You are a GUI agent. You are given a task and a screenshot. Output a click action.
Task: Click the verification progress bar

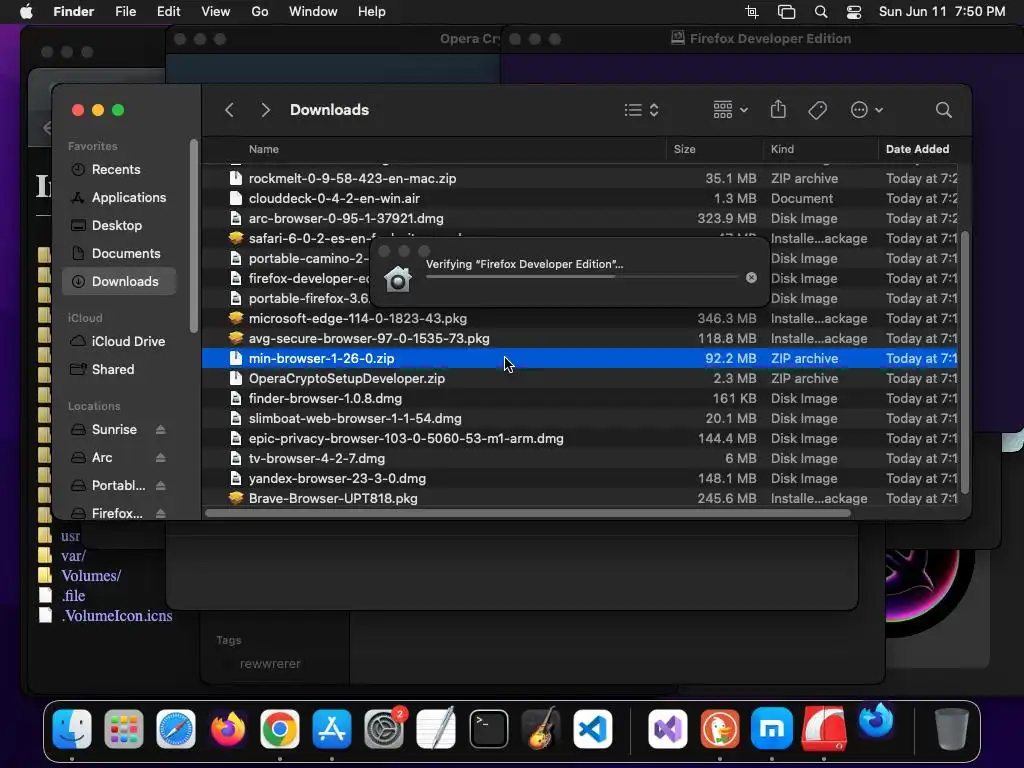click(x=582, y=277)
